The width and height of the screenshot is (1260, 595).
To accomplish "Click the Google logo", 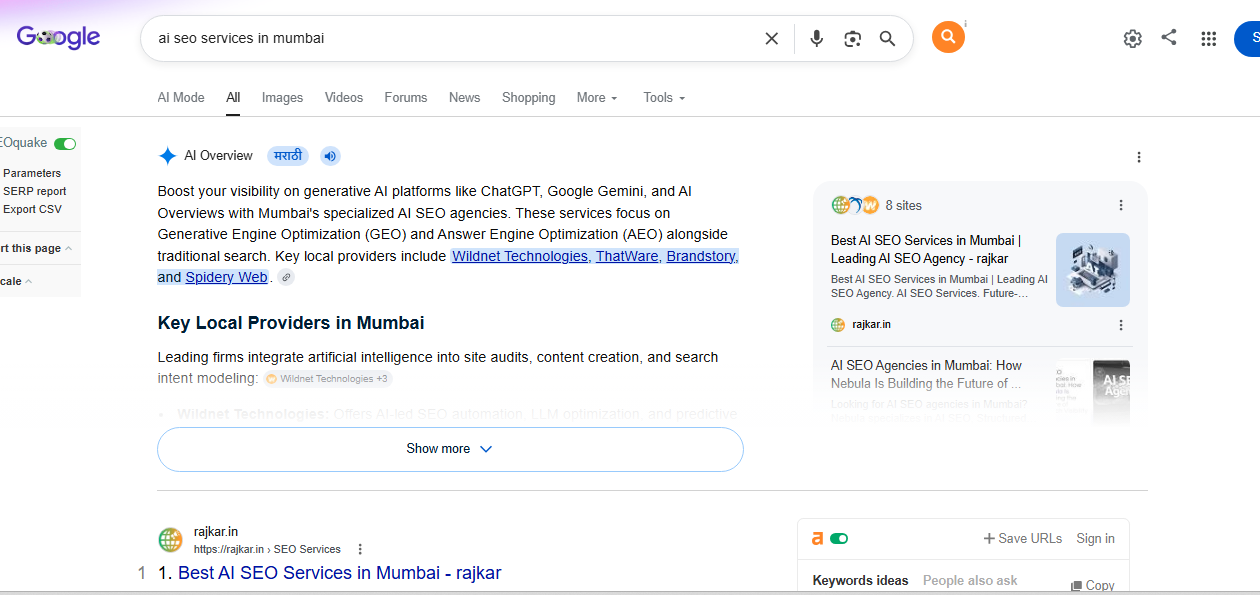I will pyautogui.click(x=58, y=38).
